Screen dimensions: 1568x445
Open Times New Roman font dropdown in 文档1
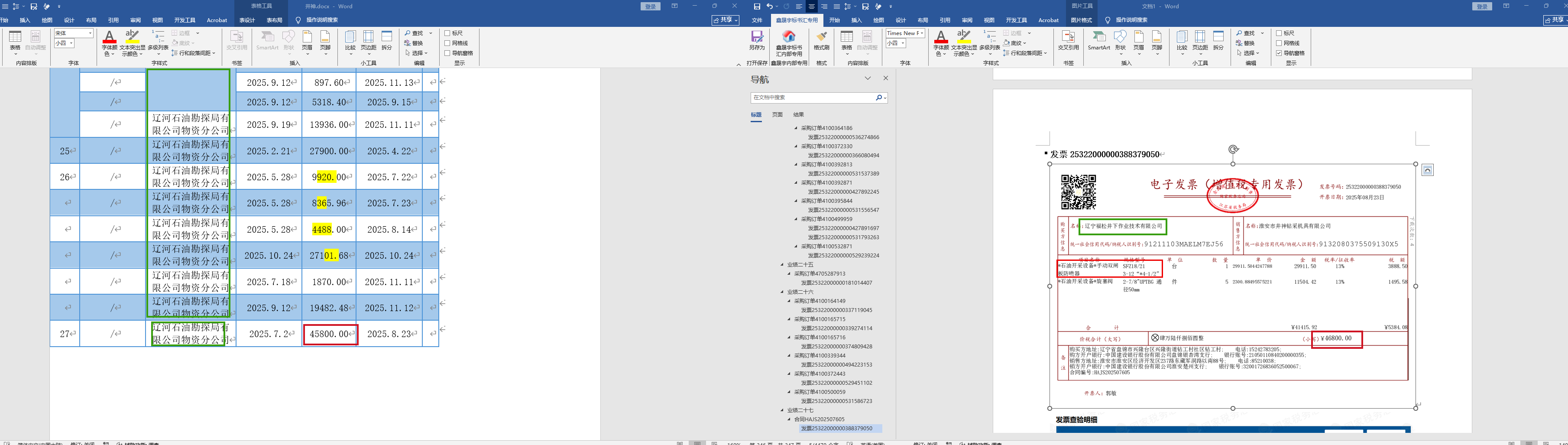click(922, 33)
